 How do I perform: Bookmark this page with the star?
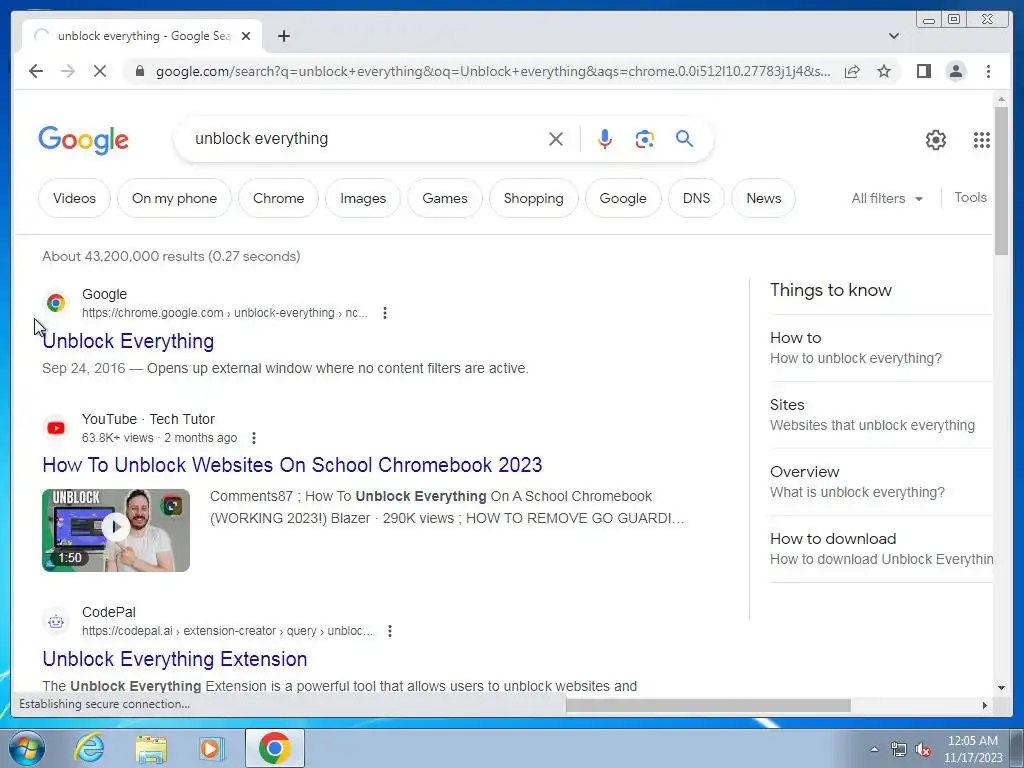click(884, 71)
